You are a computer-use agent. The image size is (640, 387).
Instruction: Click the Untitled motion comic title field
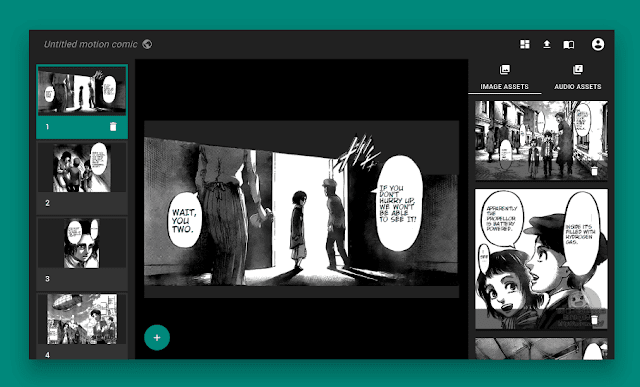click(91, 44)
